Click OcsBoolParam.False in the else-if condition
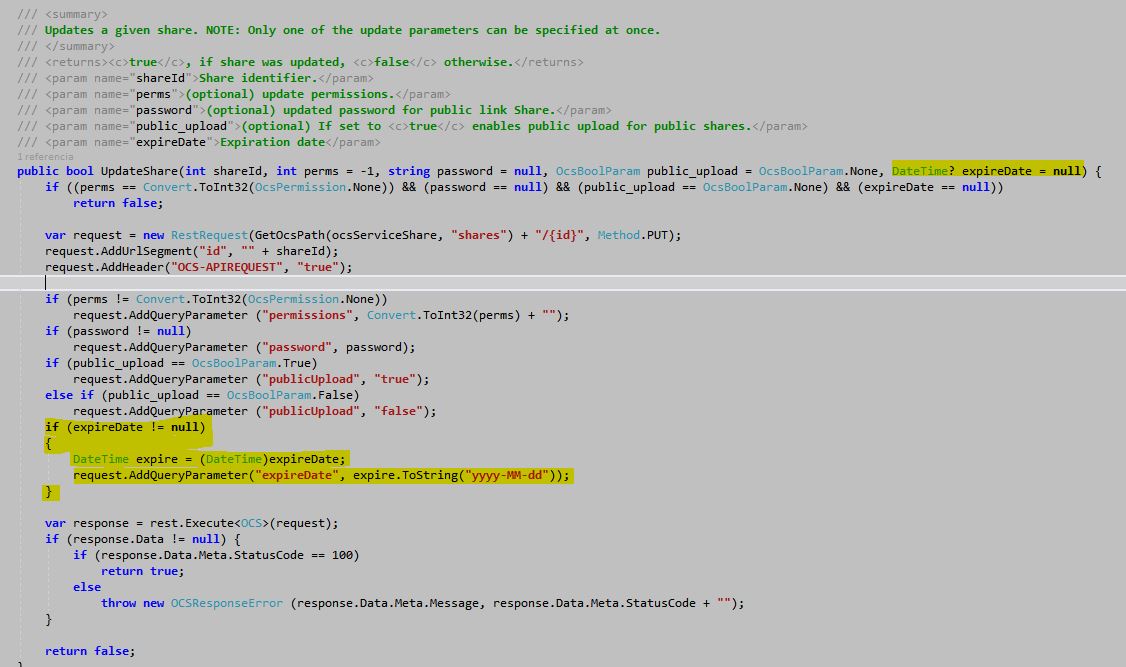Image resolution: width=1126 pixels, height=667 pixels. pyautogui.click(x=290, y=395)
